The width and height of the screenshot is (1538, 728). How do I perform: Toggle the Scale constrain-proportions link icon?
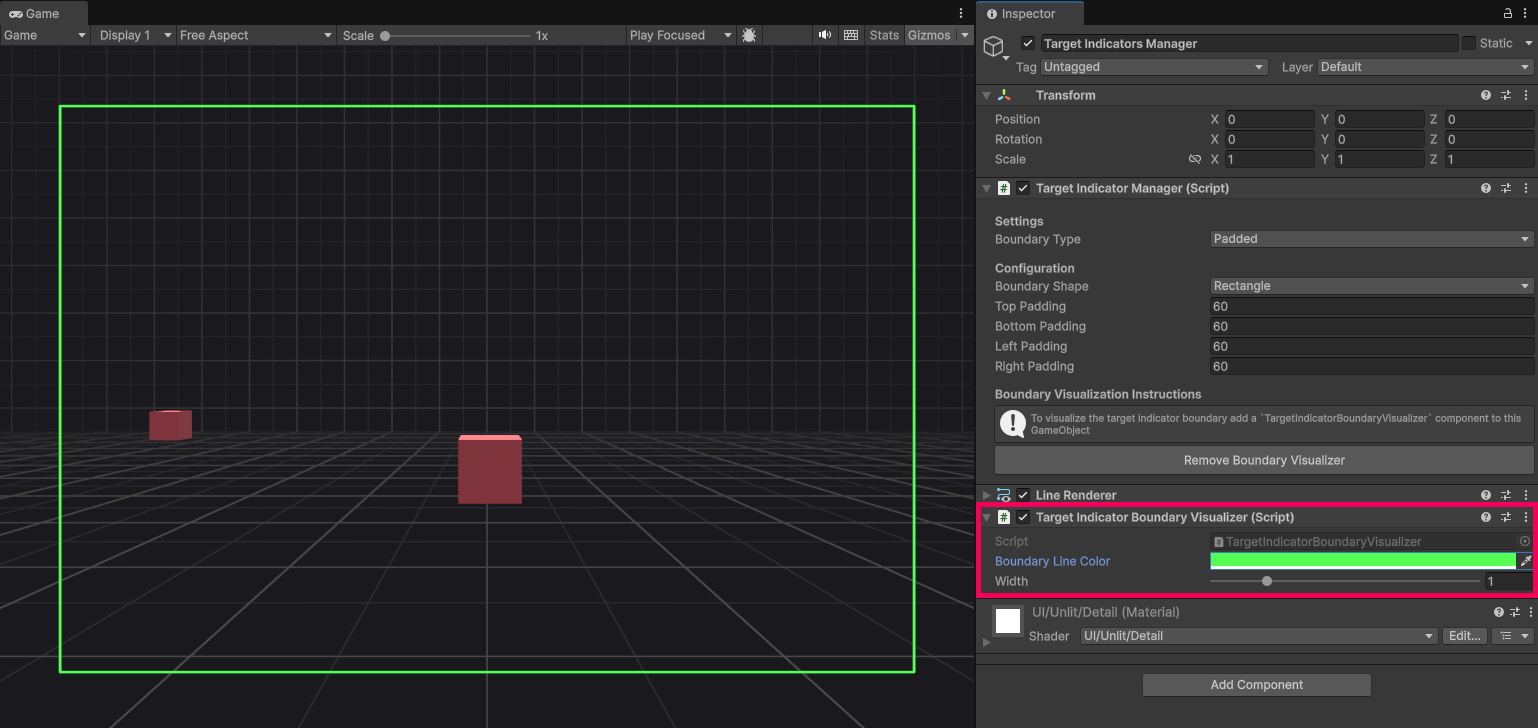point(1194,159)
